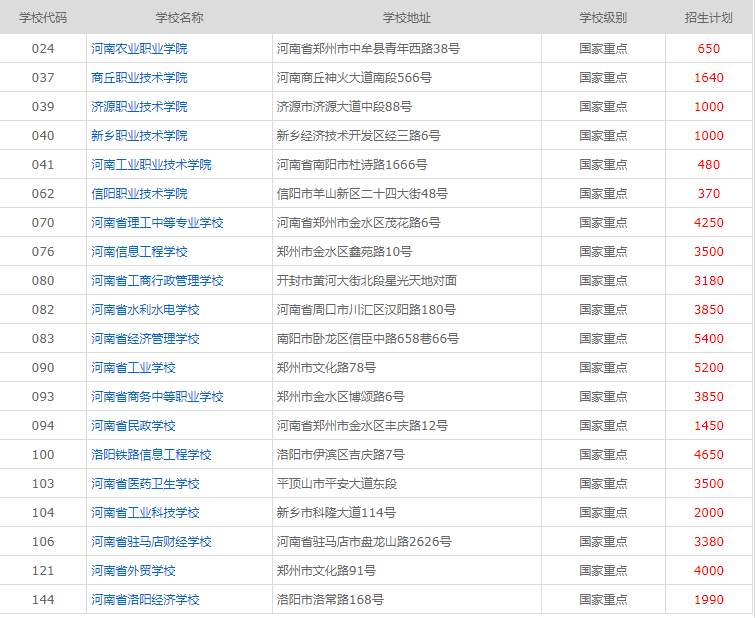This screenshot has width=755, height=618.
Task: Open 洛阳铁路信息工程学校 link
Action: (x=151, y=454)
